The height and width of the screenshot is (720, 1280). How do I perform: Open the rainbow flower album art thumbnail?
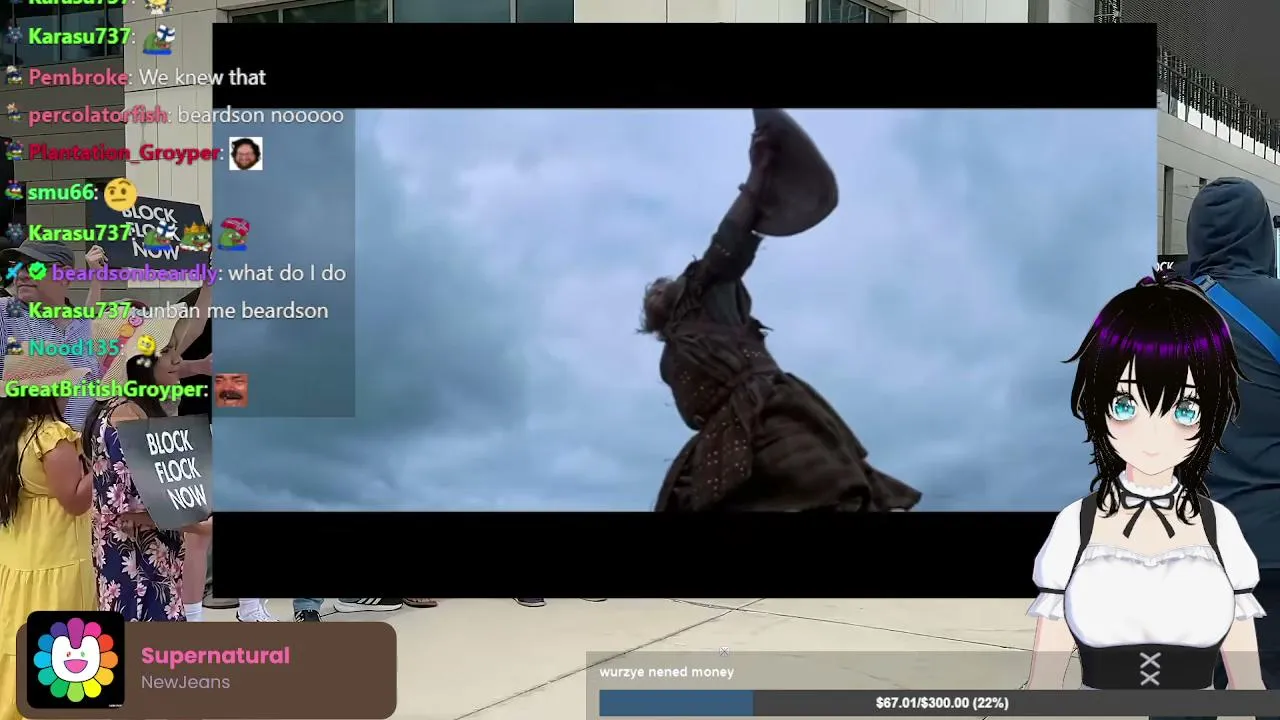tap(75, 662)
